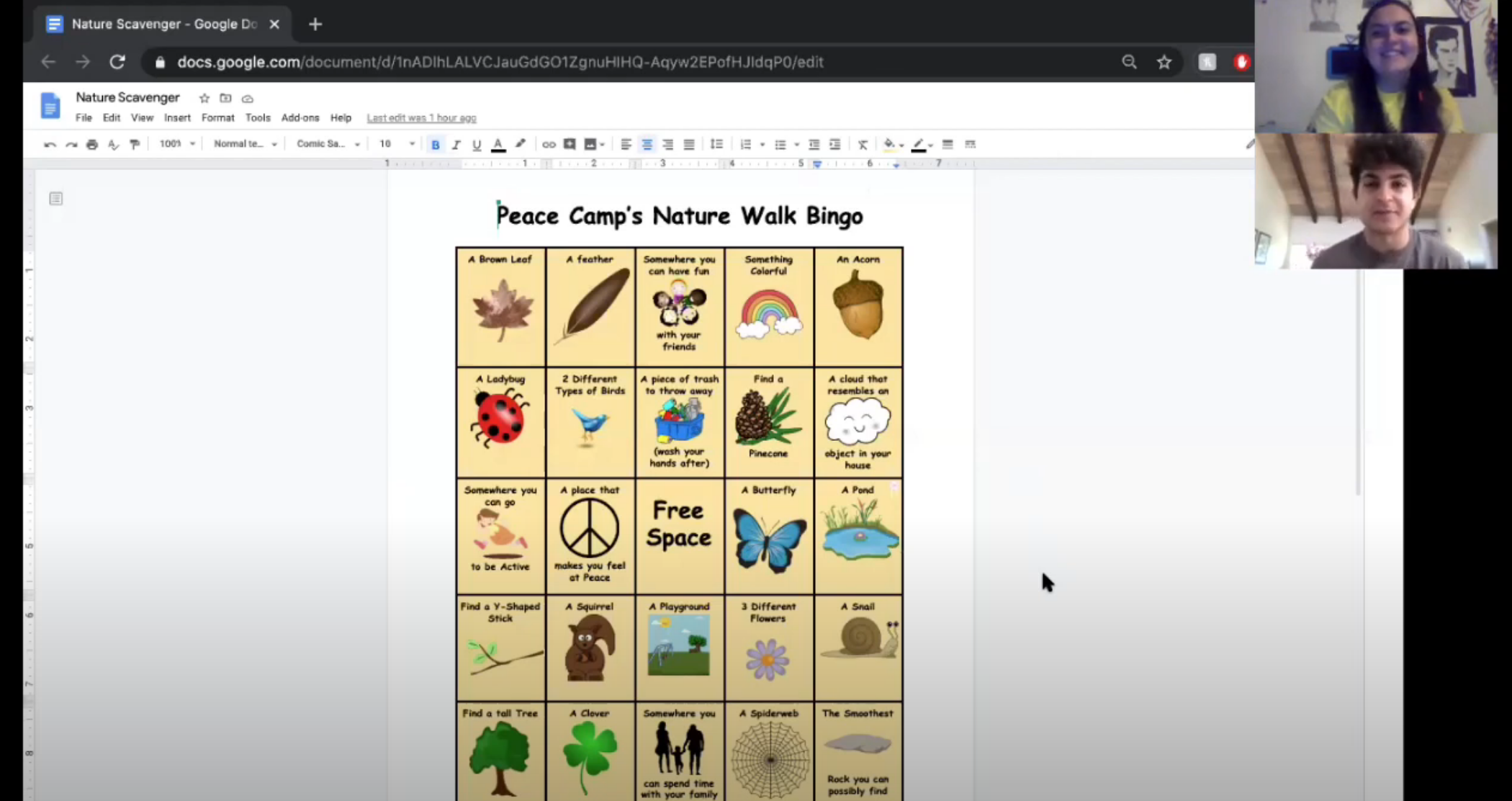Open the zoom level dropdown
The image size is (1512, 801).
click(x=176, y=144)
